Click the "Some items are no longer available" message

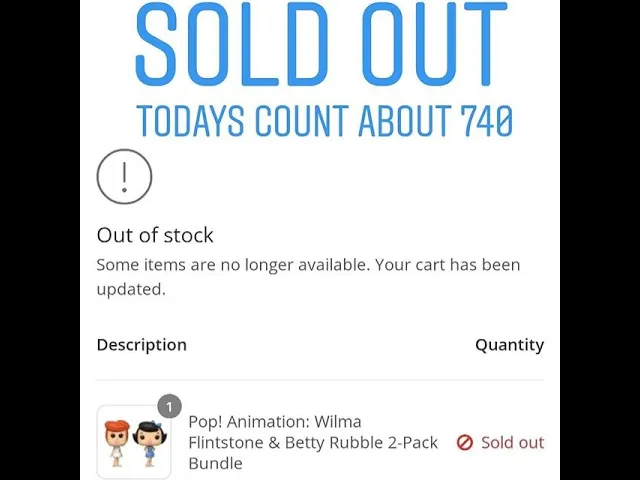point(233,265)
